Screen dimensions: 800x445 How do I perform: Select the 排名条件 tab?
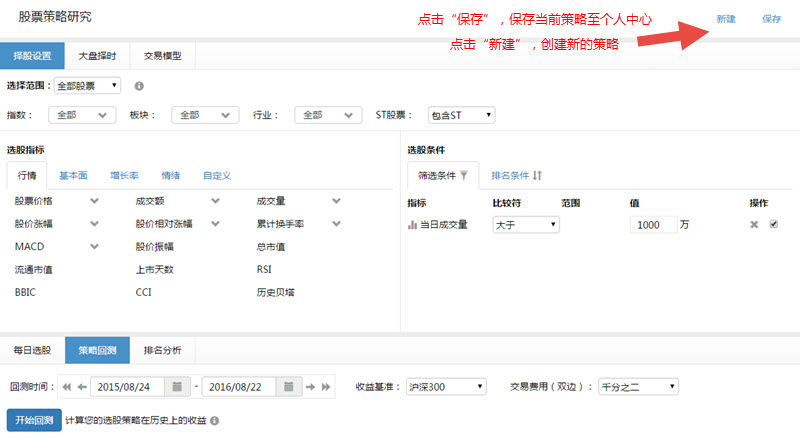click(x=516, y=175)
